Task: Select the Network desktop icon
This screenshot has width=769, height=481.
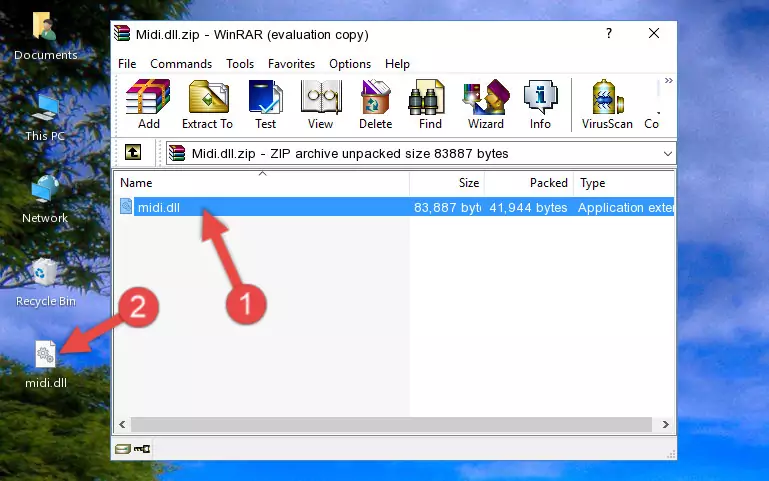Action: click(x=45, y=200)
